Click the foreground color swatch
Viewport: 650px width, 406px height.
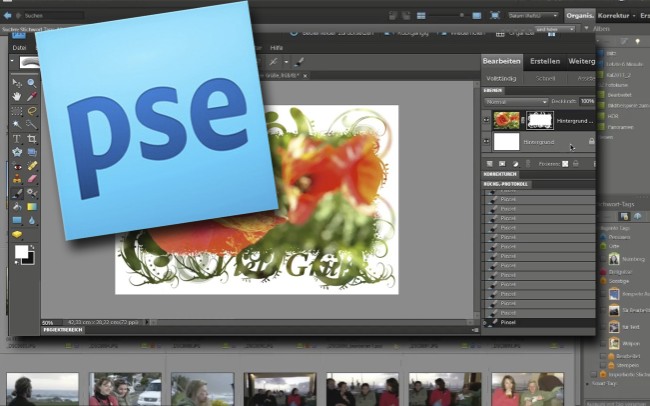21,252
